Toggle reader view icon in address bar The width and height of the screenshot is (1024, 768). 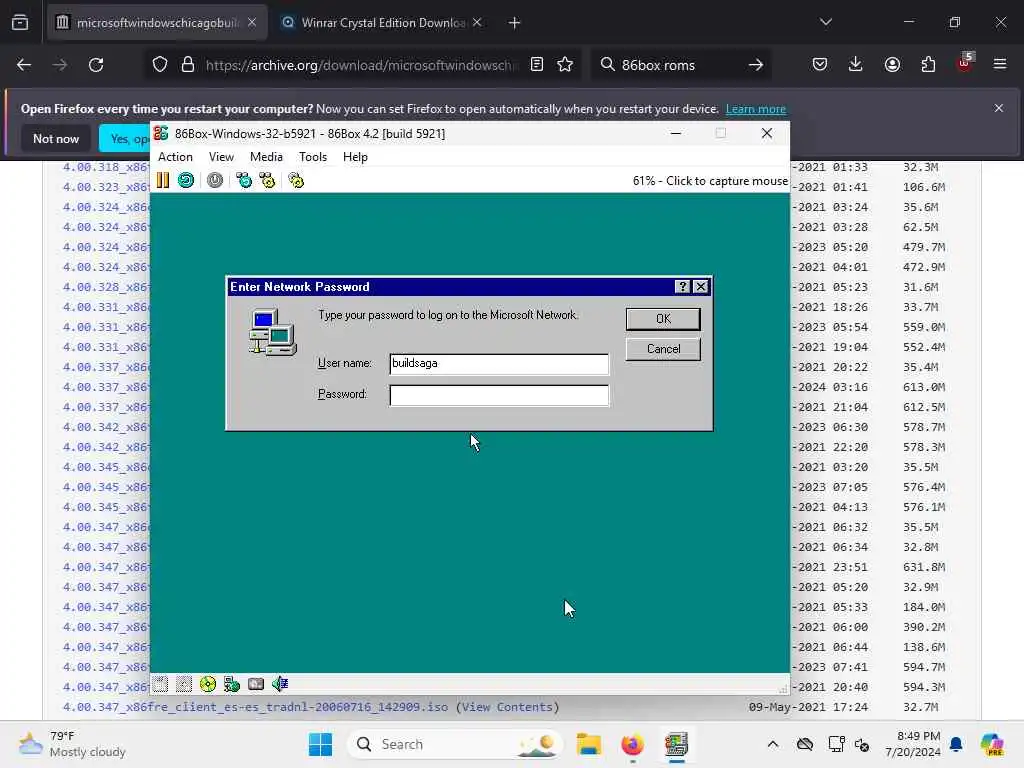[x=537, y=64]
